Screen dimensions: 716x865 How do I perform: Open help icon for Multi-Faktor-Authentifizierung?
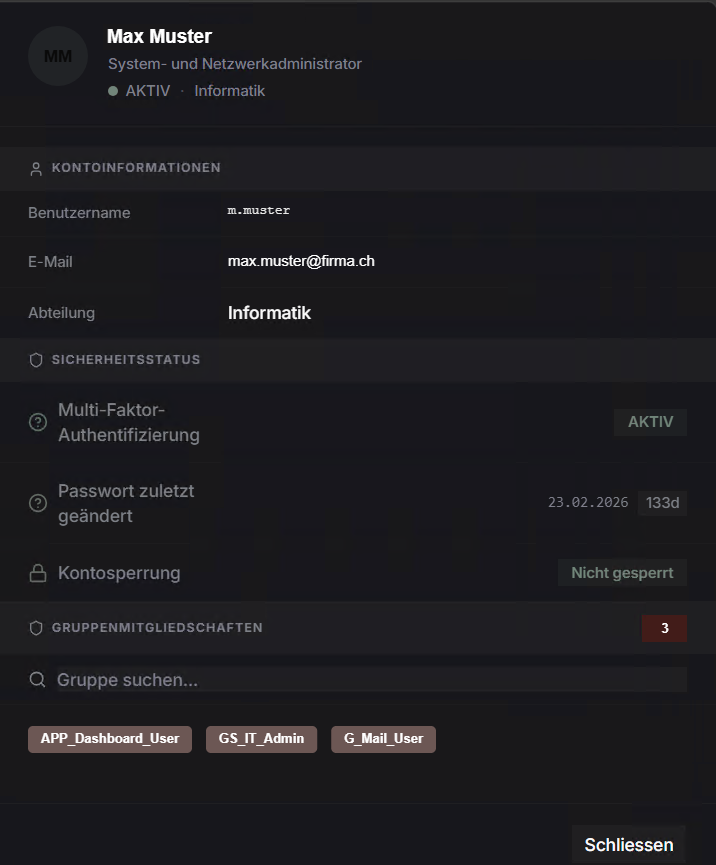(38, 422)
